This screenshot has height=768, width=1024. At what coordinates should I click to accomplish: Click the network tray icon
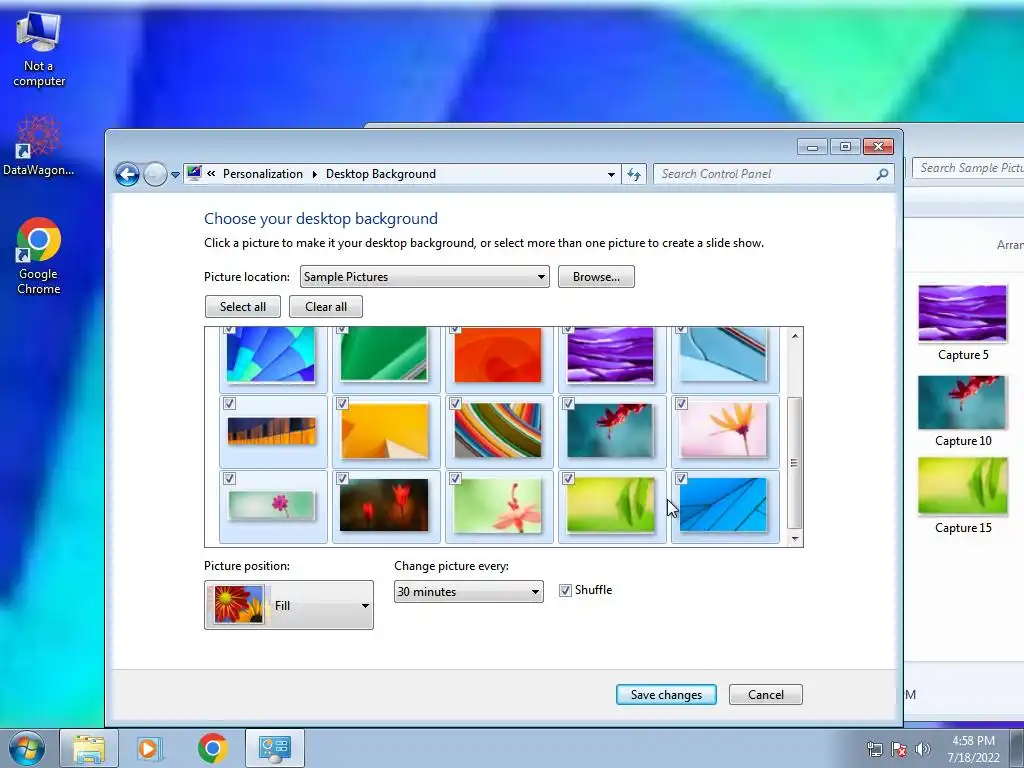click(x=874, y=749)
